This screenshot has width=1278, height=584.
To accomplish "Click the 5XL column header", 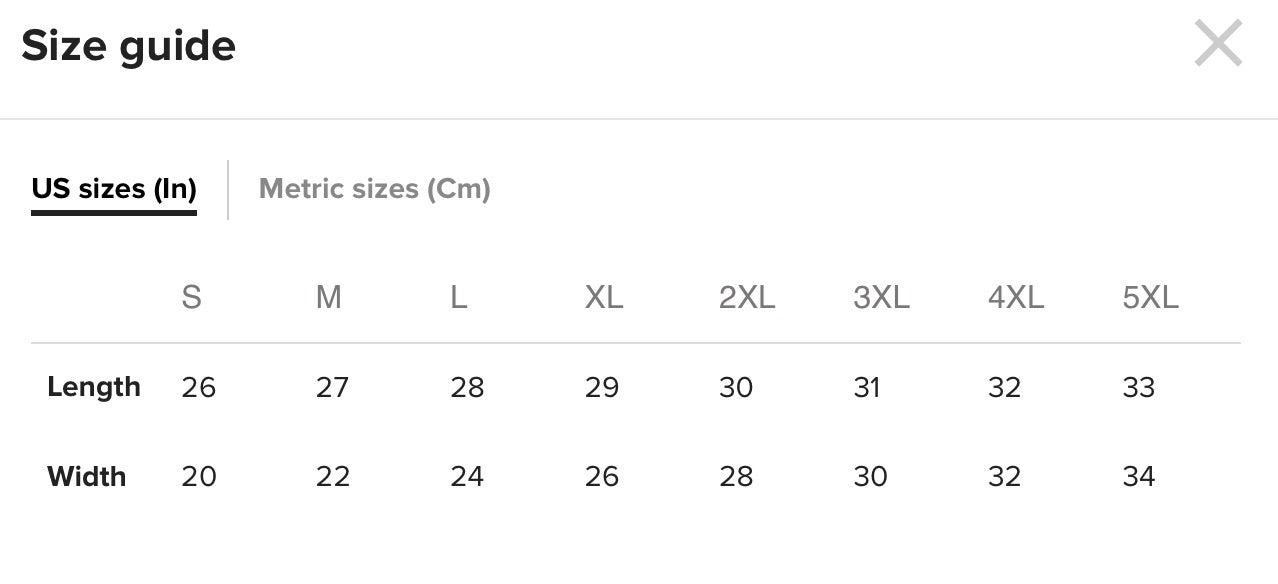I will pos(1151,297).
